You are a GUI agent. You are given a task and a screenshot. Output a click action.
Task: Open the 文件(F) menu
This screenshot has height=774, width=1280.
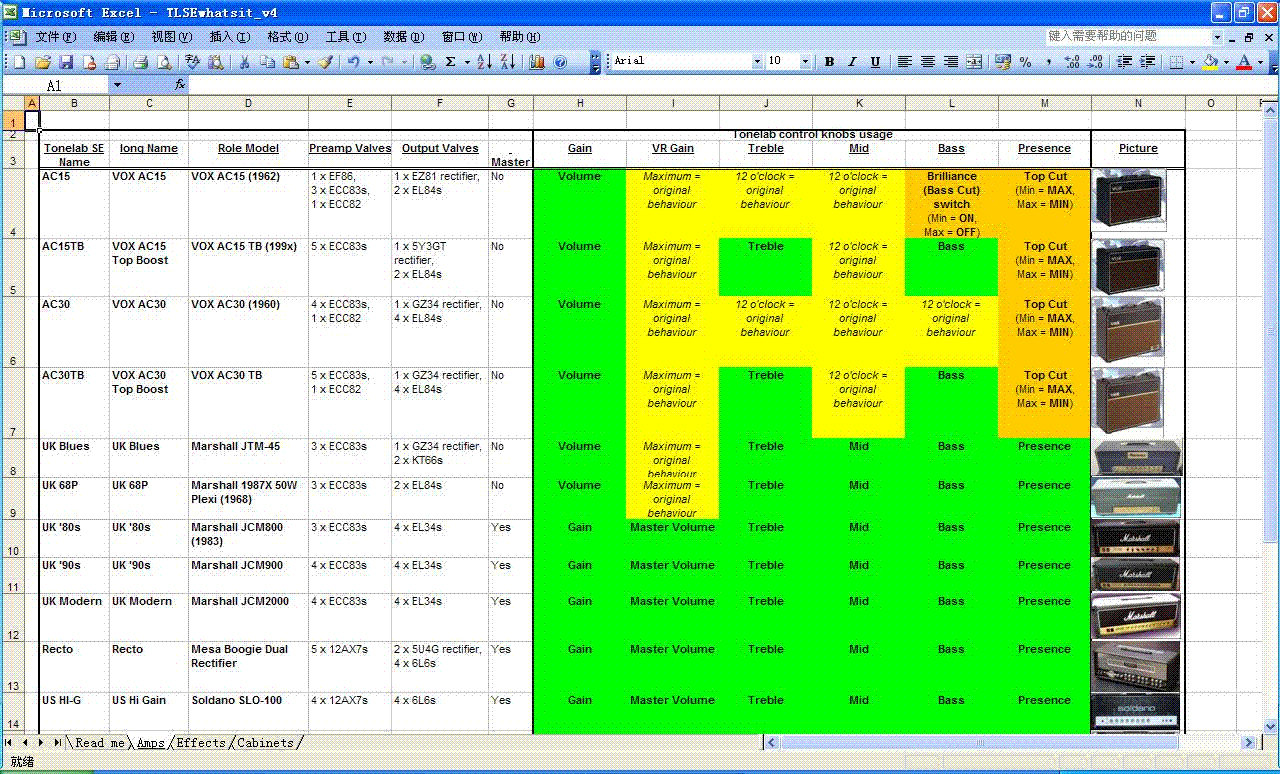(x=55, y=37)
